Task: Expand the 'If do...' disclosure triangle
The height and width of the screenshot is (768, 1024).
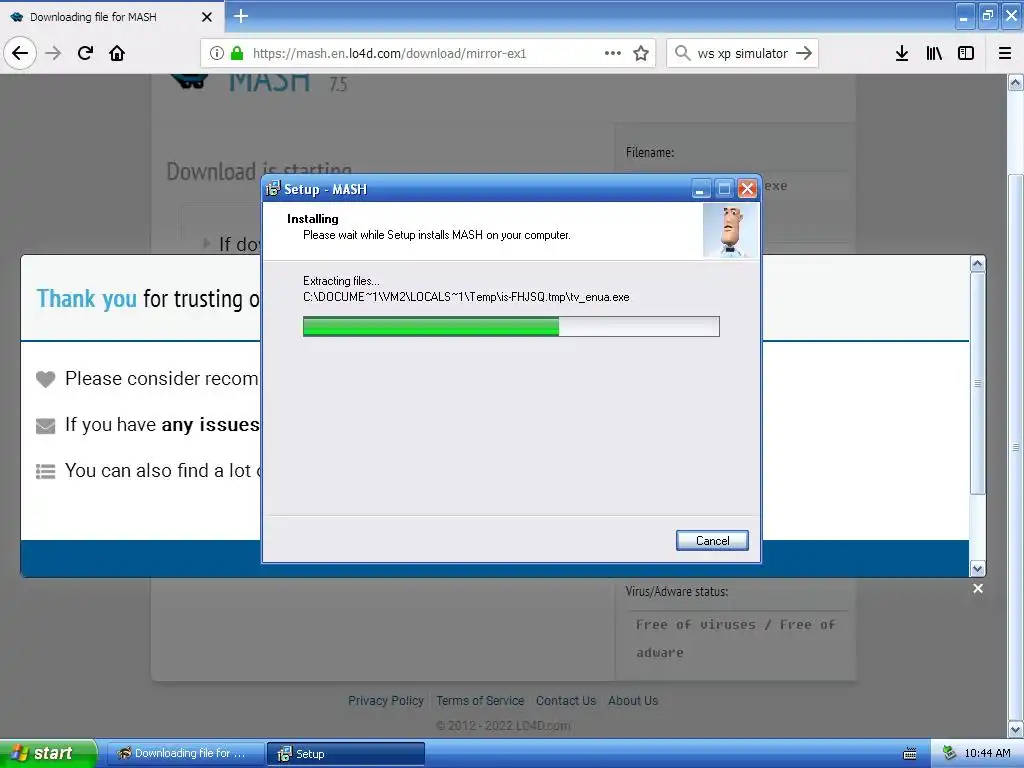Action: [207, 244]
